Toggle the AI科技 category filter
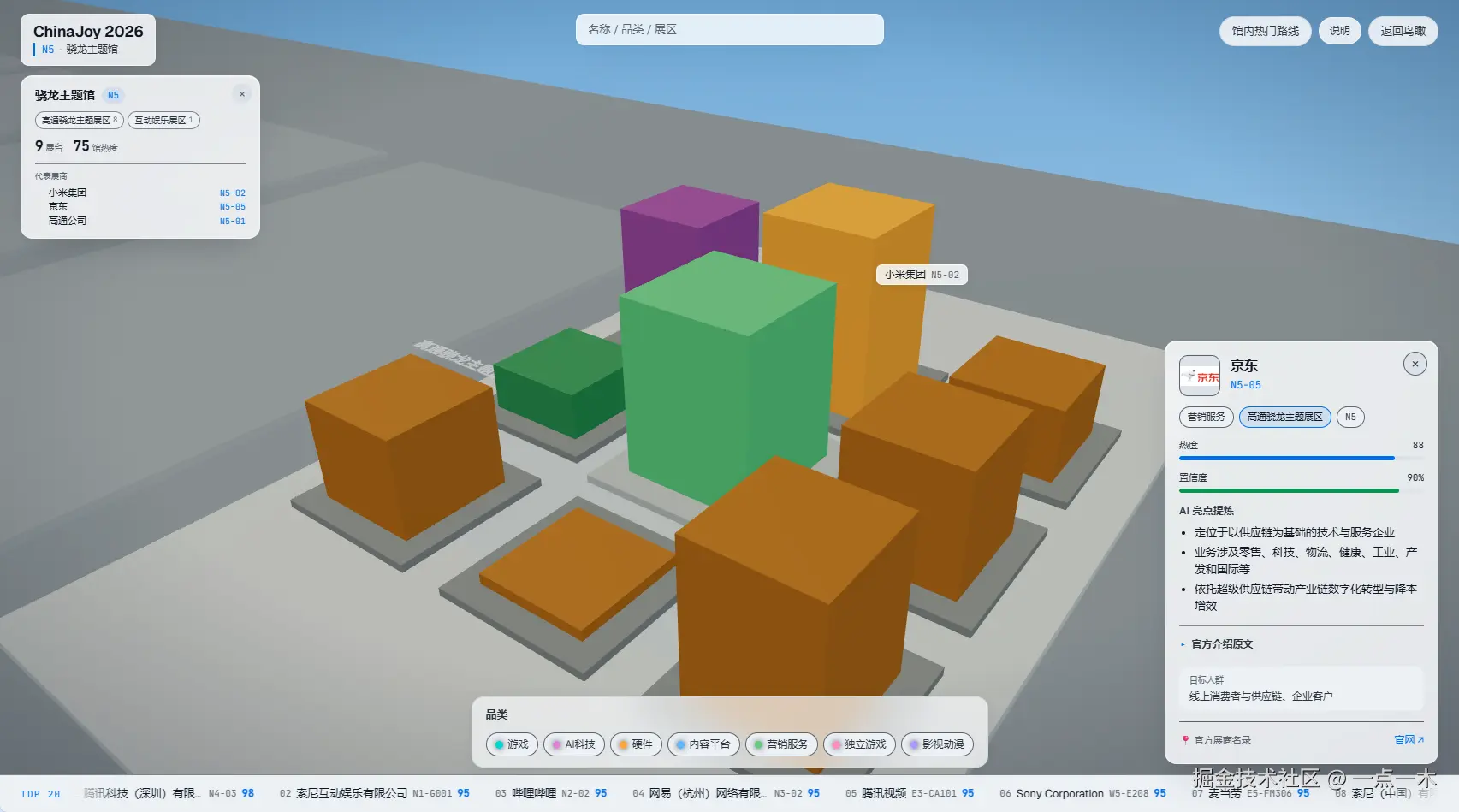This screenshot has width=1459, height=812. click(x=574, y=744)
